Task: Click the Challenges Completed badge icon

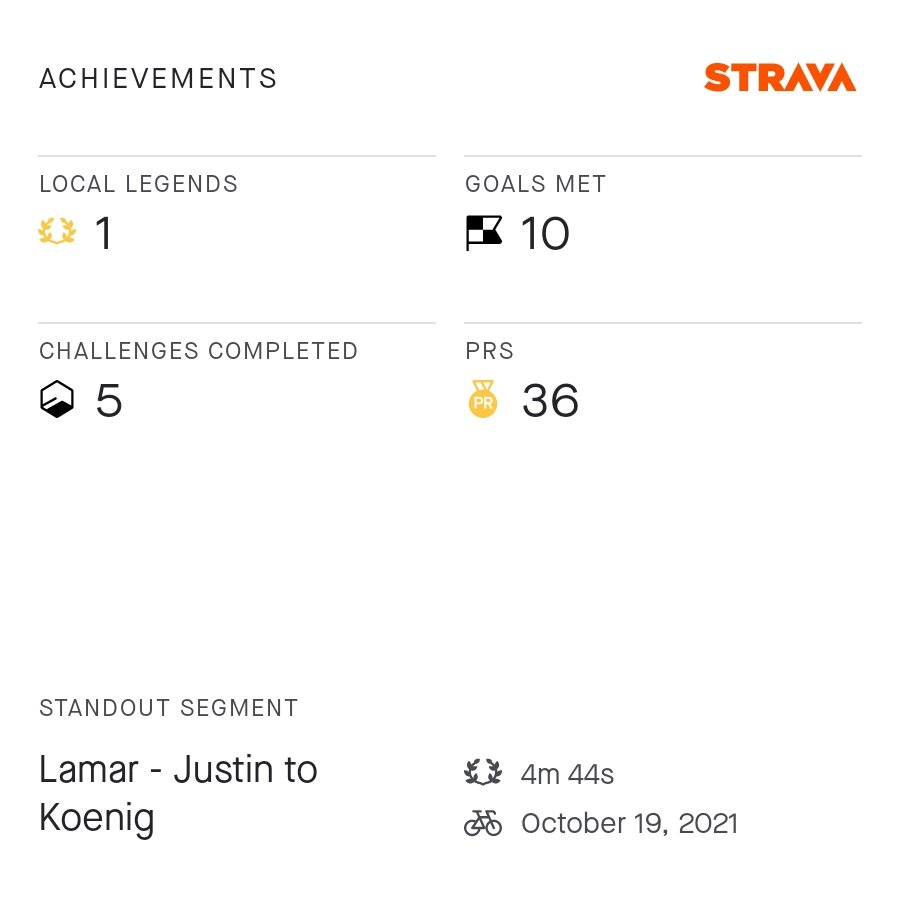Action: (x=57, y=400)
